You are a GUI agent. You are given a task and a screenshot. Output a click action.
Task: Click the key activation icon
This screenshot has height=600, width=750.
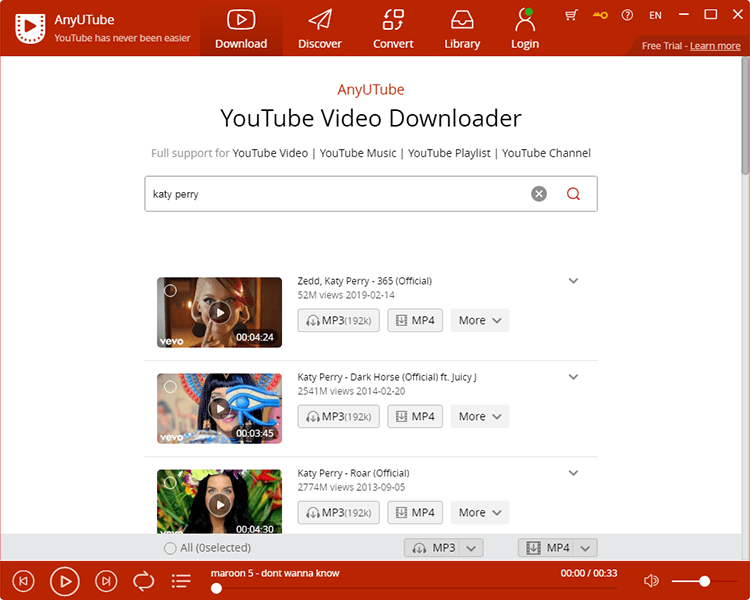click(600, 15)
